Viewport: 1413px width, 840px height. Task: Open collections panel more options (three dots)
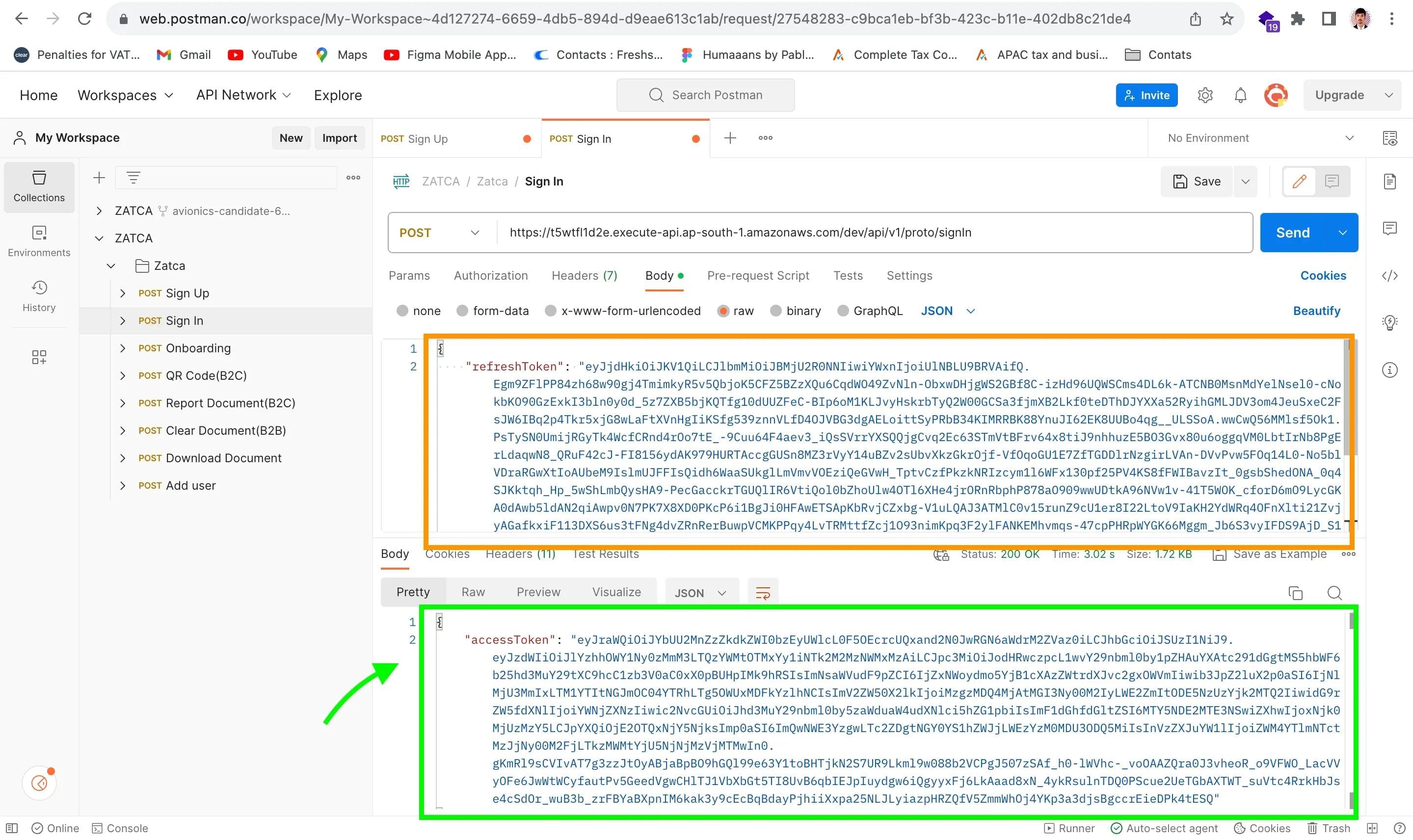coord(353,178)
